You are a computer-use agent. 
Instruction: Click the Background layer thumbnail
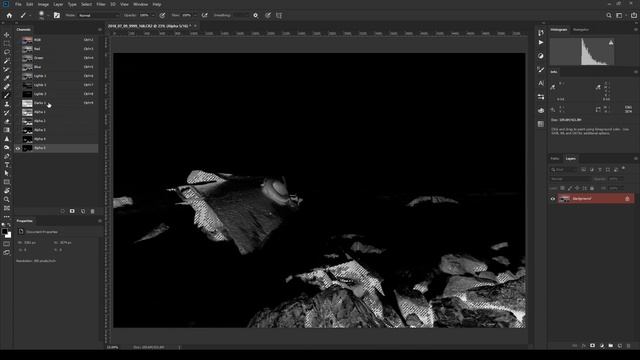tap(564, 199)
